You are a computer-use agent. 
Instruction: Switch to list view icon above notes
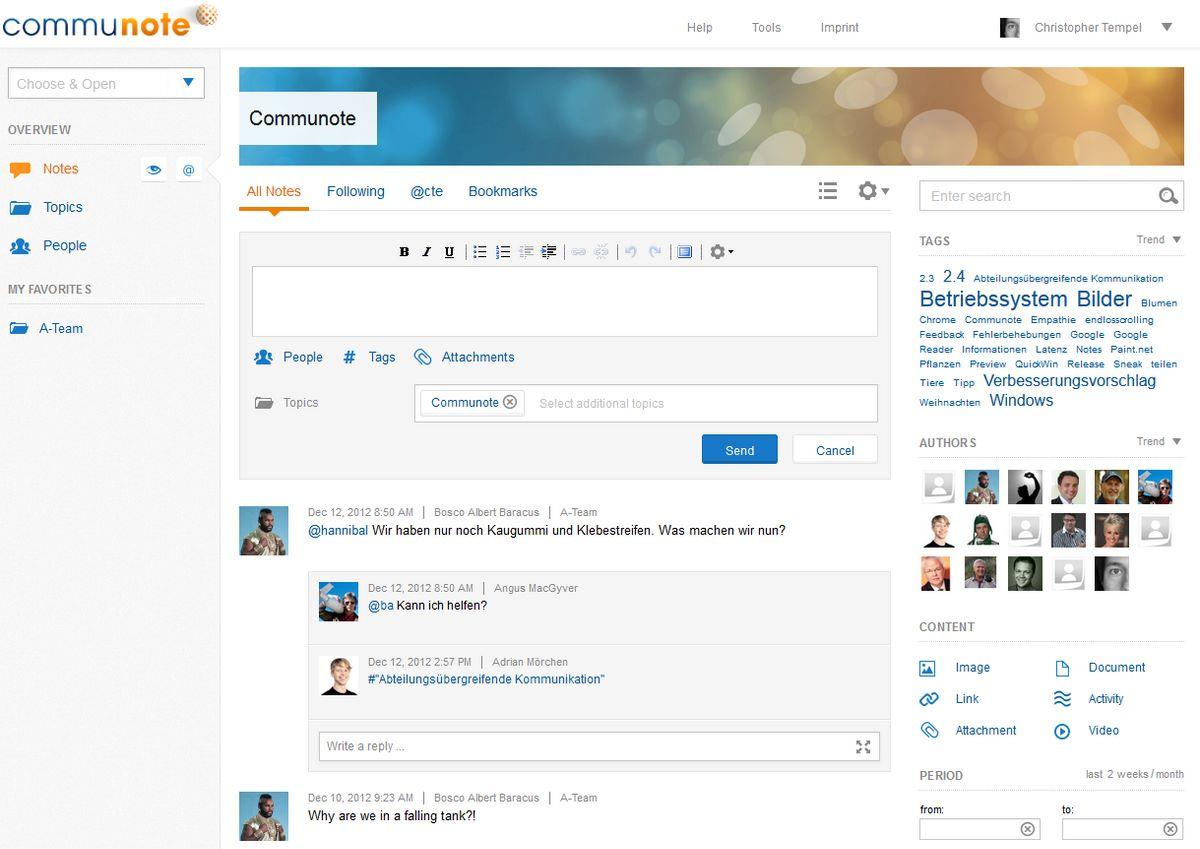[827, 191]
